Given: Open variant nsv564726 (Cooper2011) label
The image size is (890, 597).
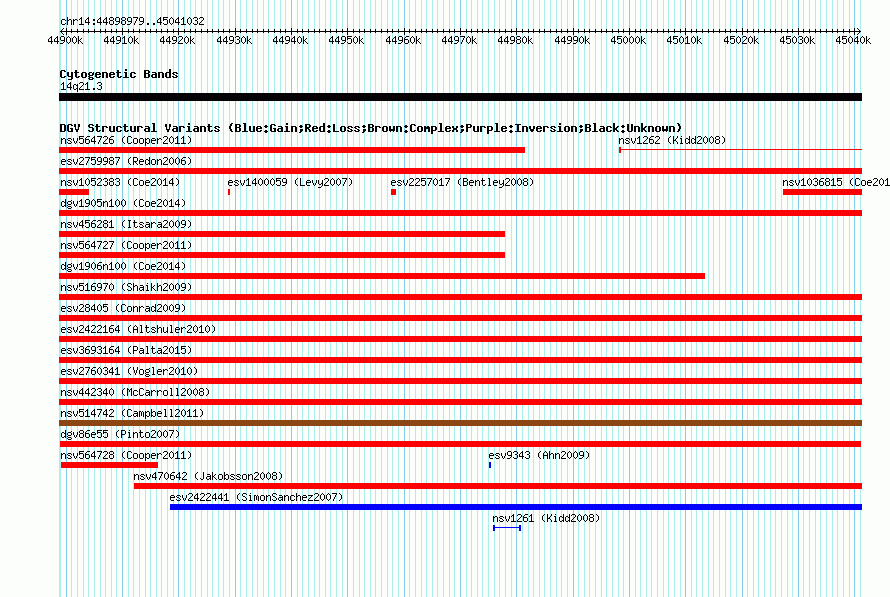Looking at the screenshot, I should click(x=126, y=140).
